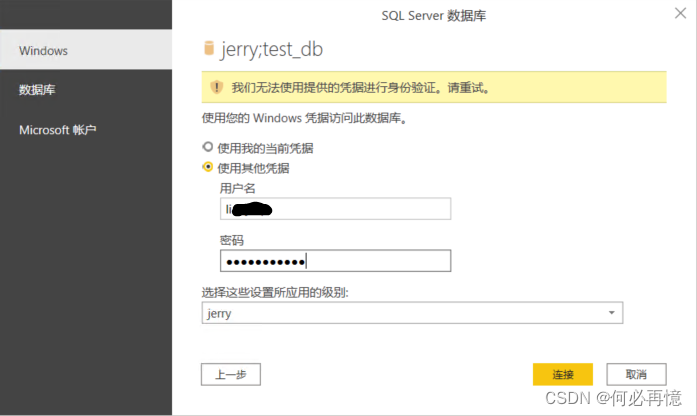Click the 选择这些设置所应用的级别 label
The height and width of the screenshot is (416, 697).
pos(275,292)
